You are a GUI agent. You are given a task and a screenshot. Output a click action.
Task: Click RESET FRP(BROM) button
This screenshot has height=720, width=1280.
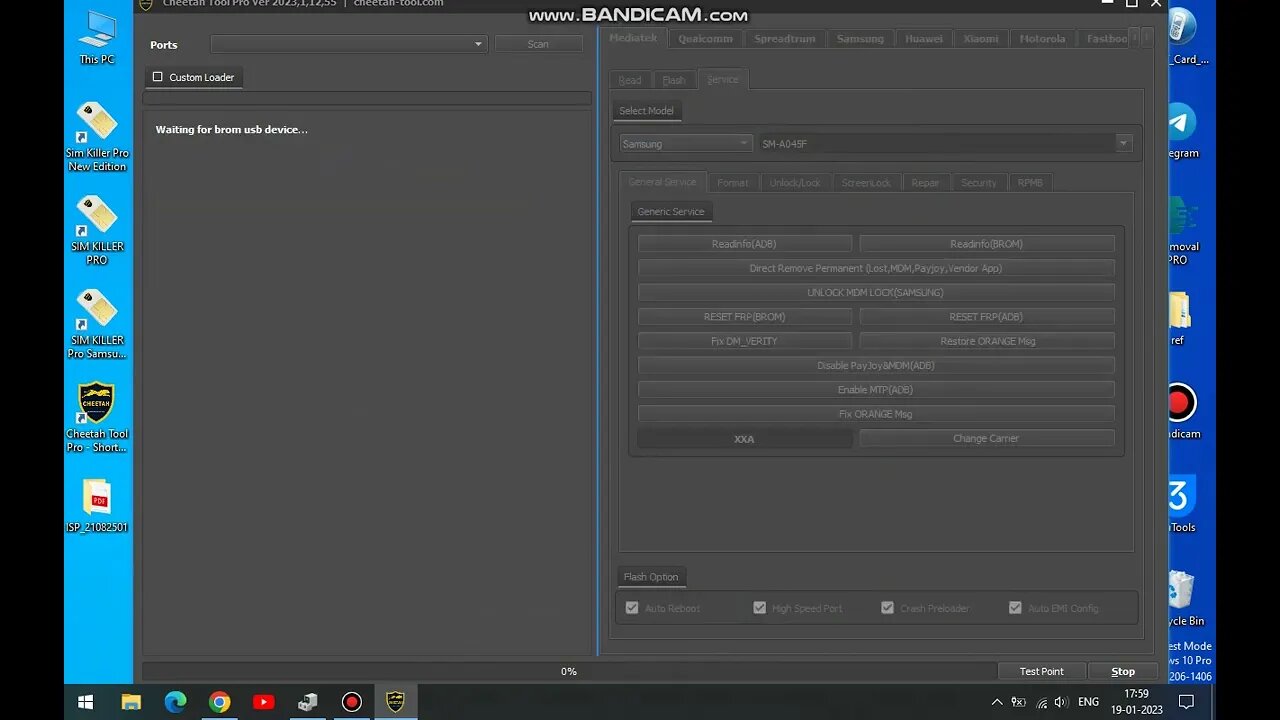(x=744, y=316)
